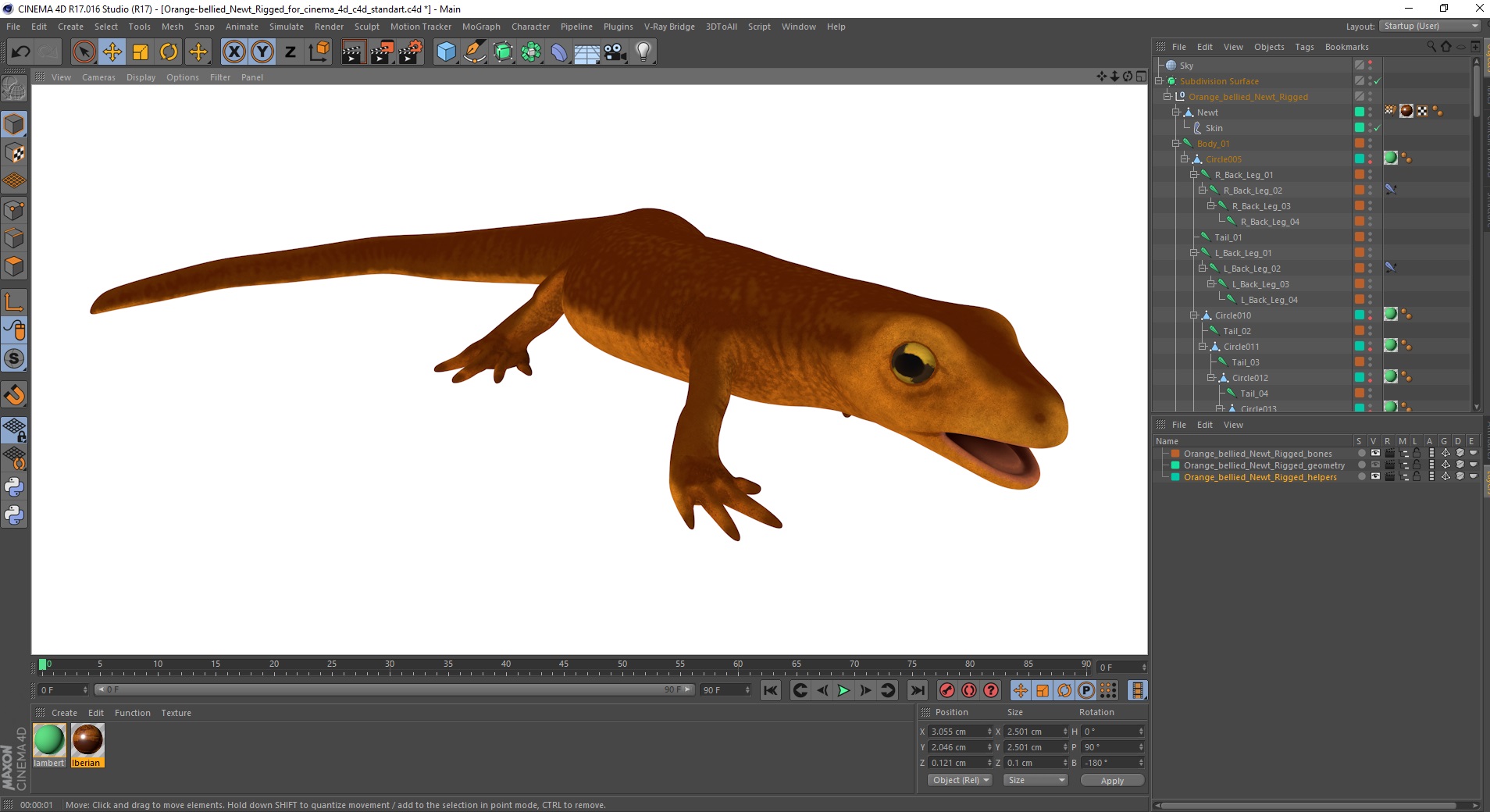The width and height of the screenshot is (1490, 812).
Task: Click the Apply button
Action: [1112, 780]
